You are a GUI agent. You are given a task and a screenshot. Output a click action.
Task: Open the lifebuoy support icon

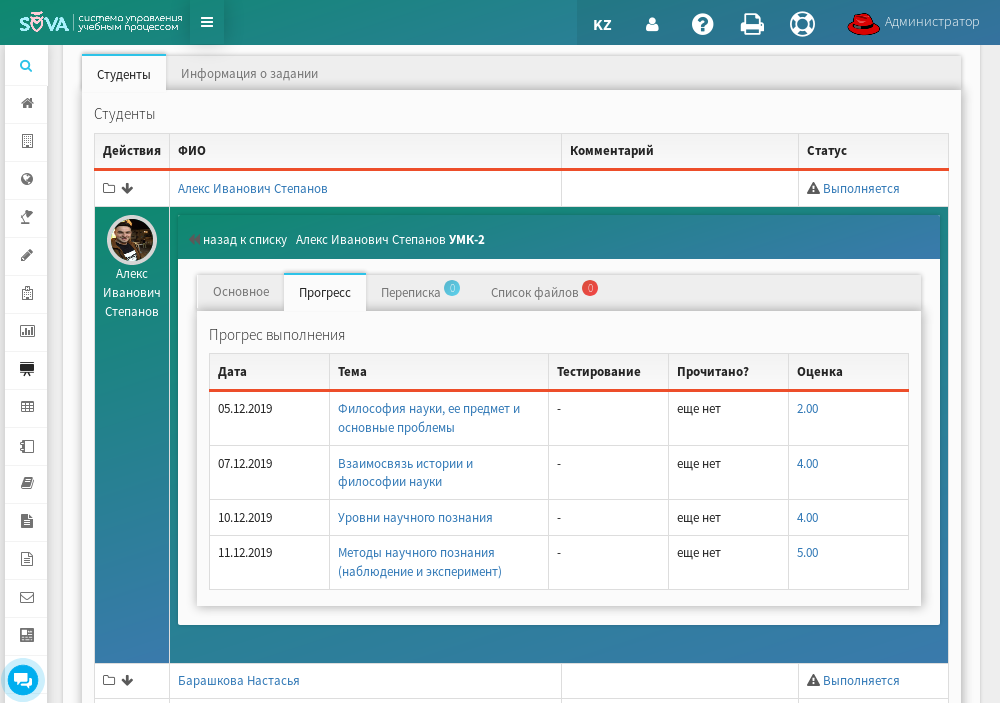(x=802, y=24)
